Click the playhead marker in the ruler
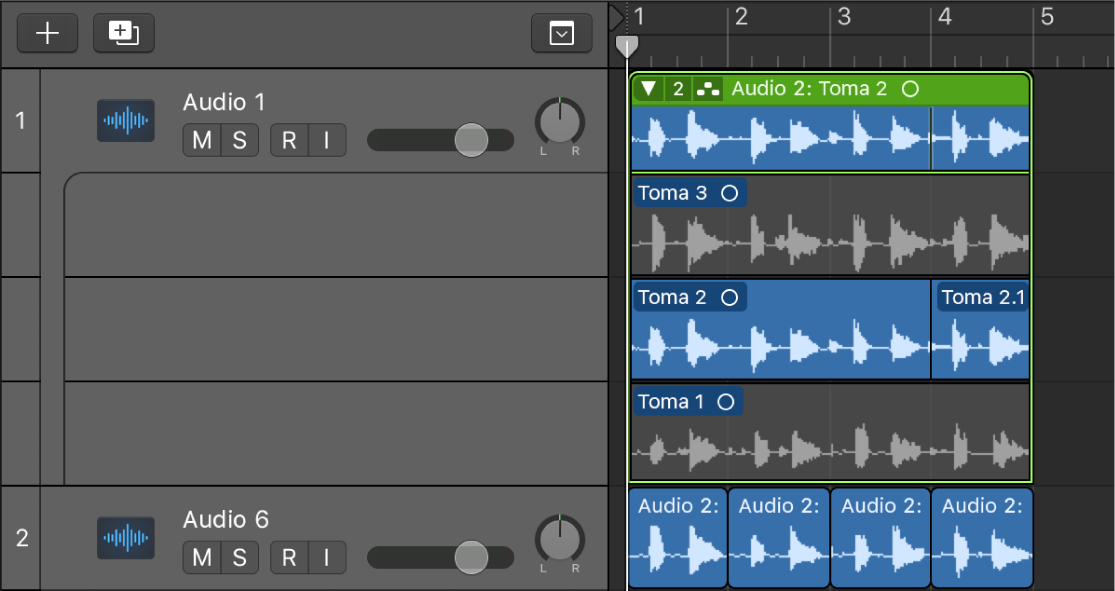This screenshot has width=1115, height=591. [627, 46]
